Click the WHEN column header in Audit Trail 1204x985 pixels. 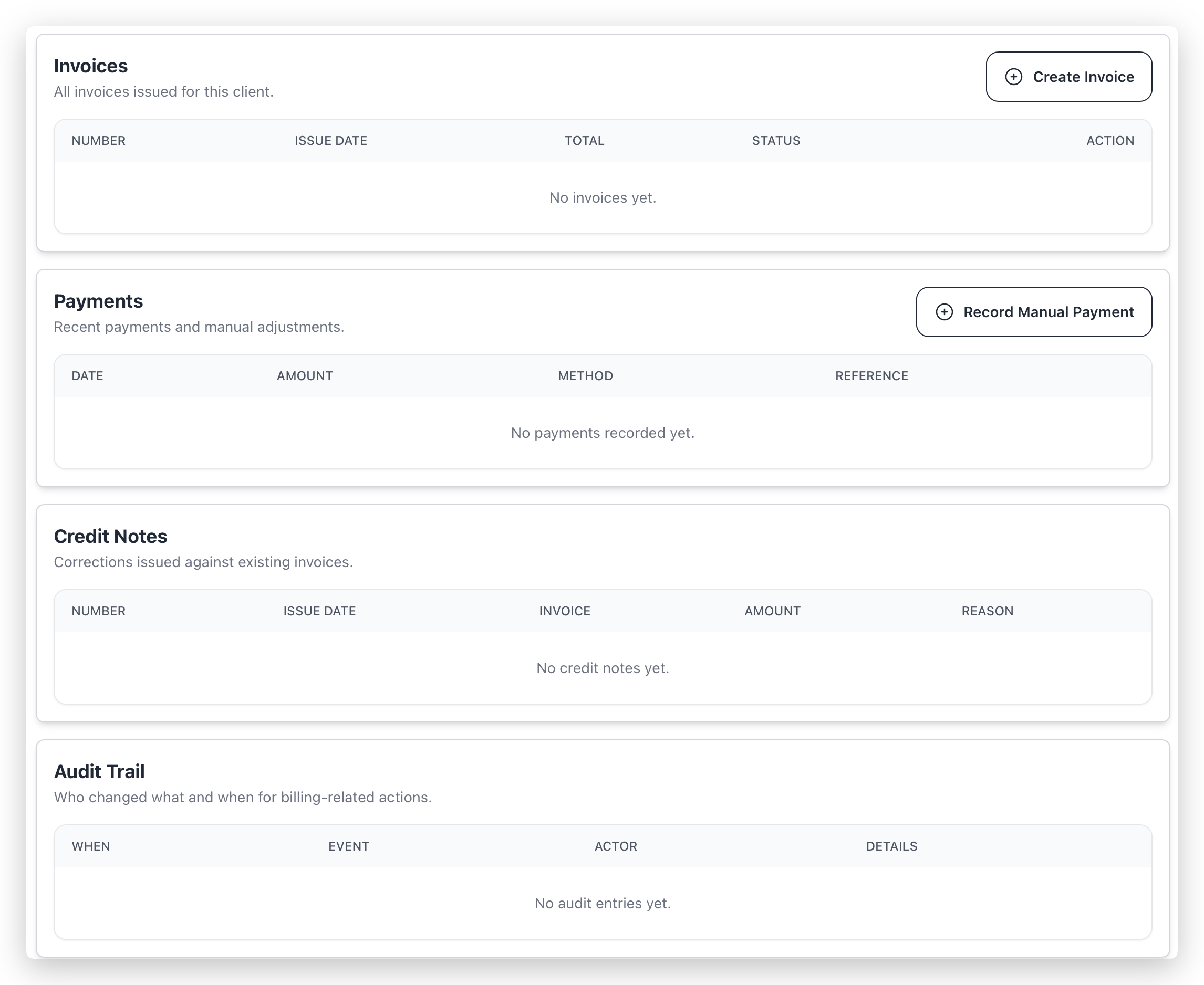pos(91,846)
